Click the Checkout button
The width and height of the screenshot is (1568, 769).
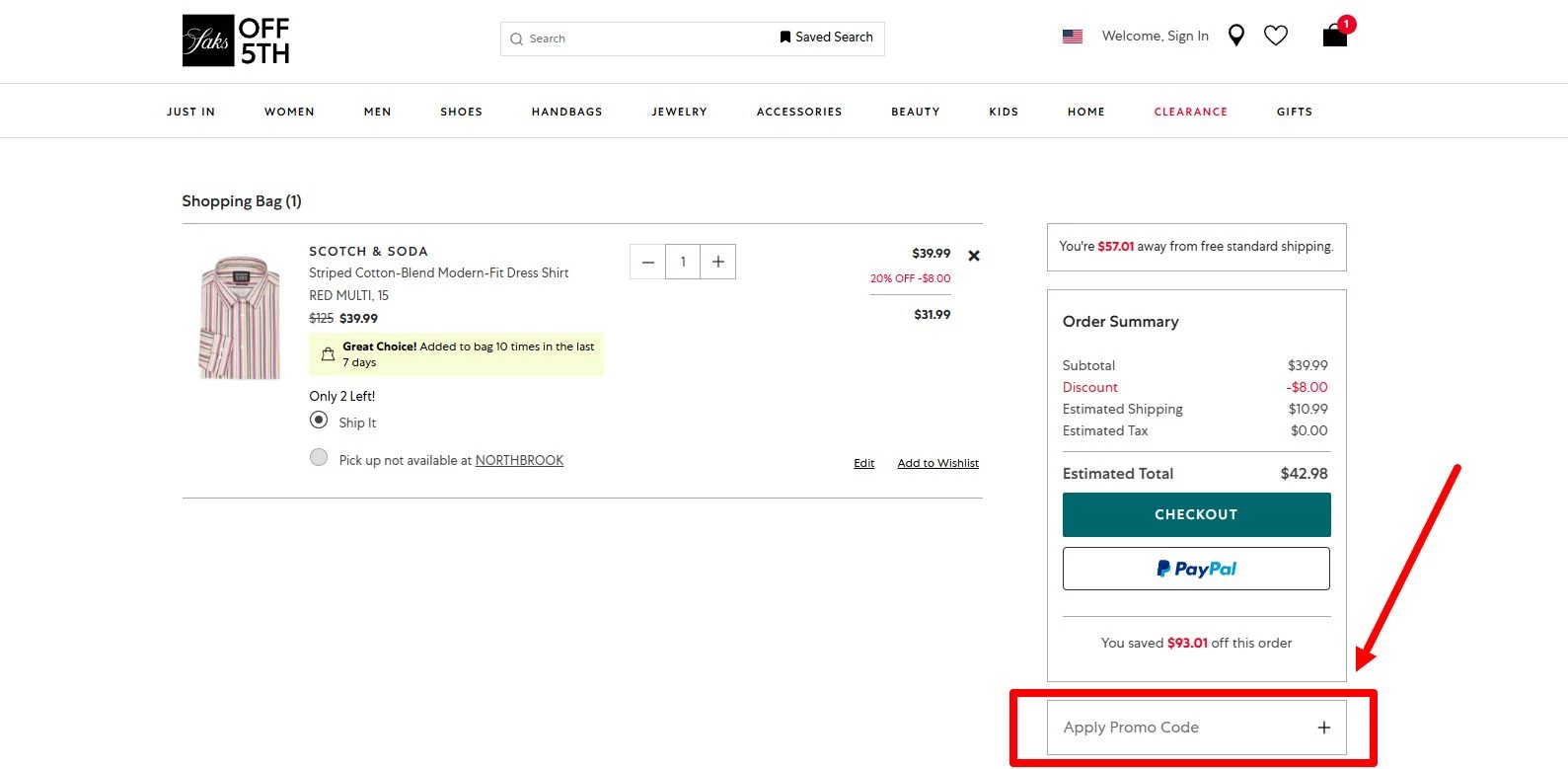click(x=1196, y=514)
